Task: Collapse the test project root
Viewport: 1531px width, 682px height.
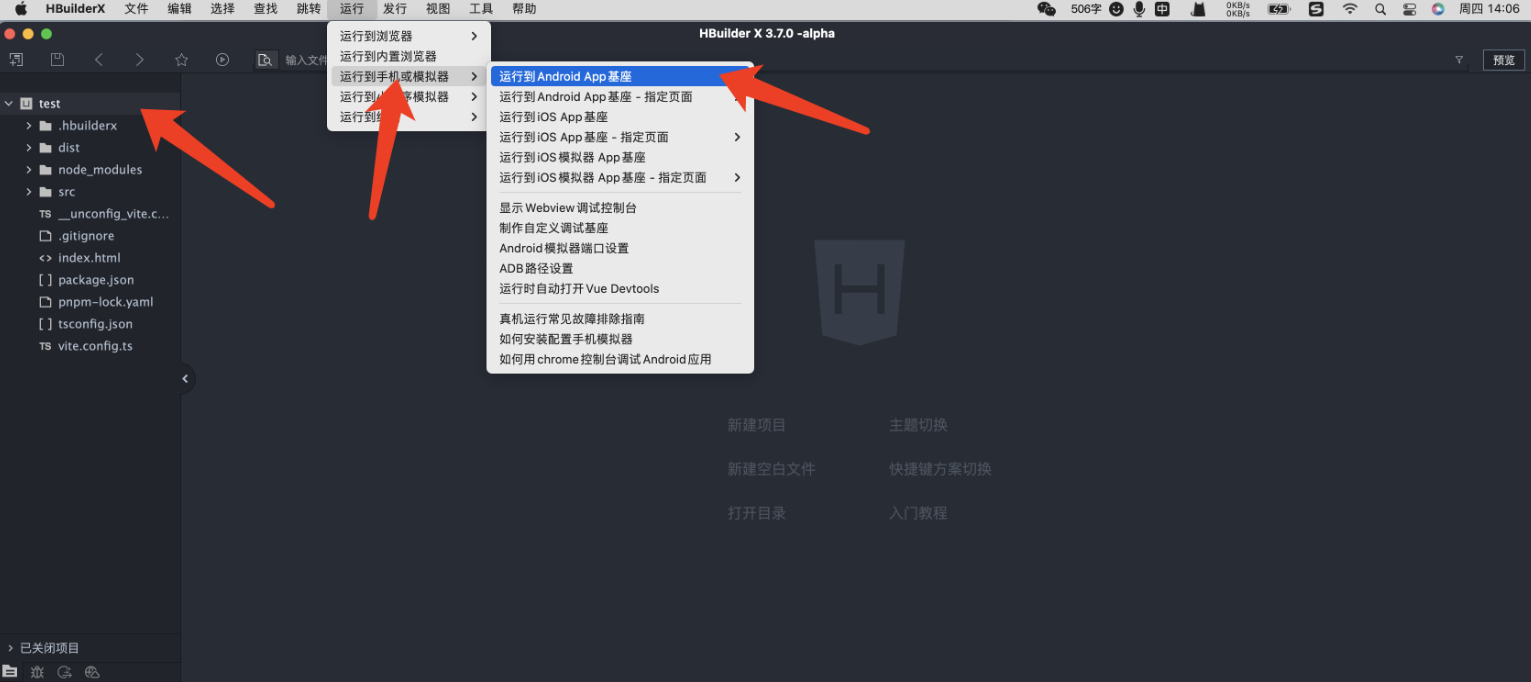Action: (9, 103)
